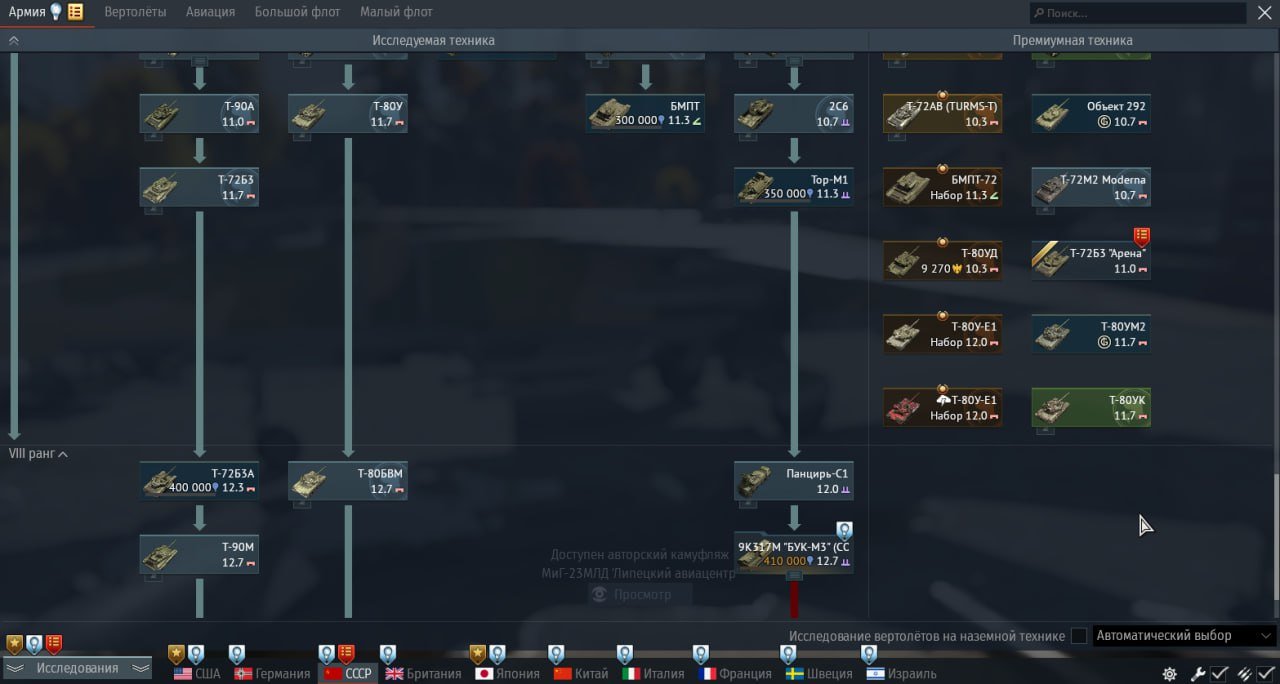The width and height of the screenshot is (1280, 684).
Task: Open the Автоматический выбор dropdown
Action: pos(1184,636)
